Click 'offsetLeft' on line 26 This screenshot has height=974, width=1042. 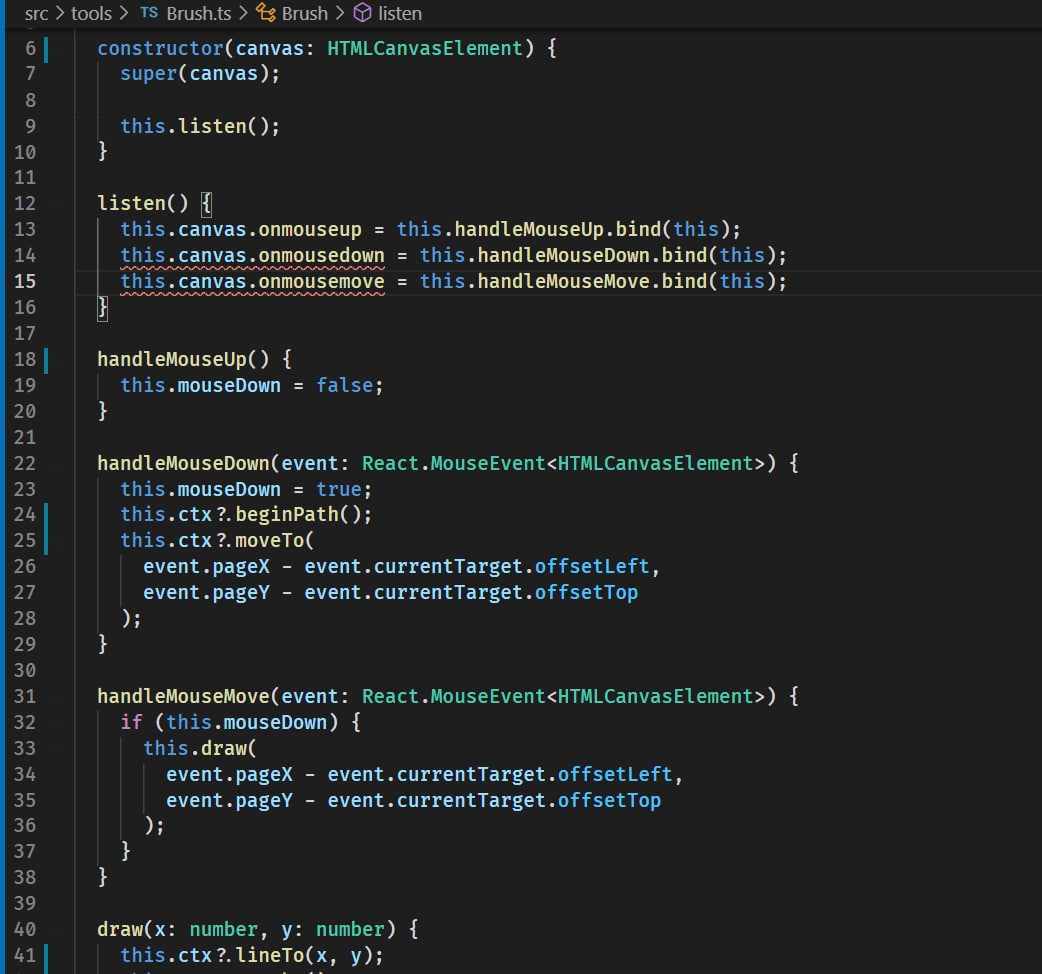click(591, 567)
